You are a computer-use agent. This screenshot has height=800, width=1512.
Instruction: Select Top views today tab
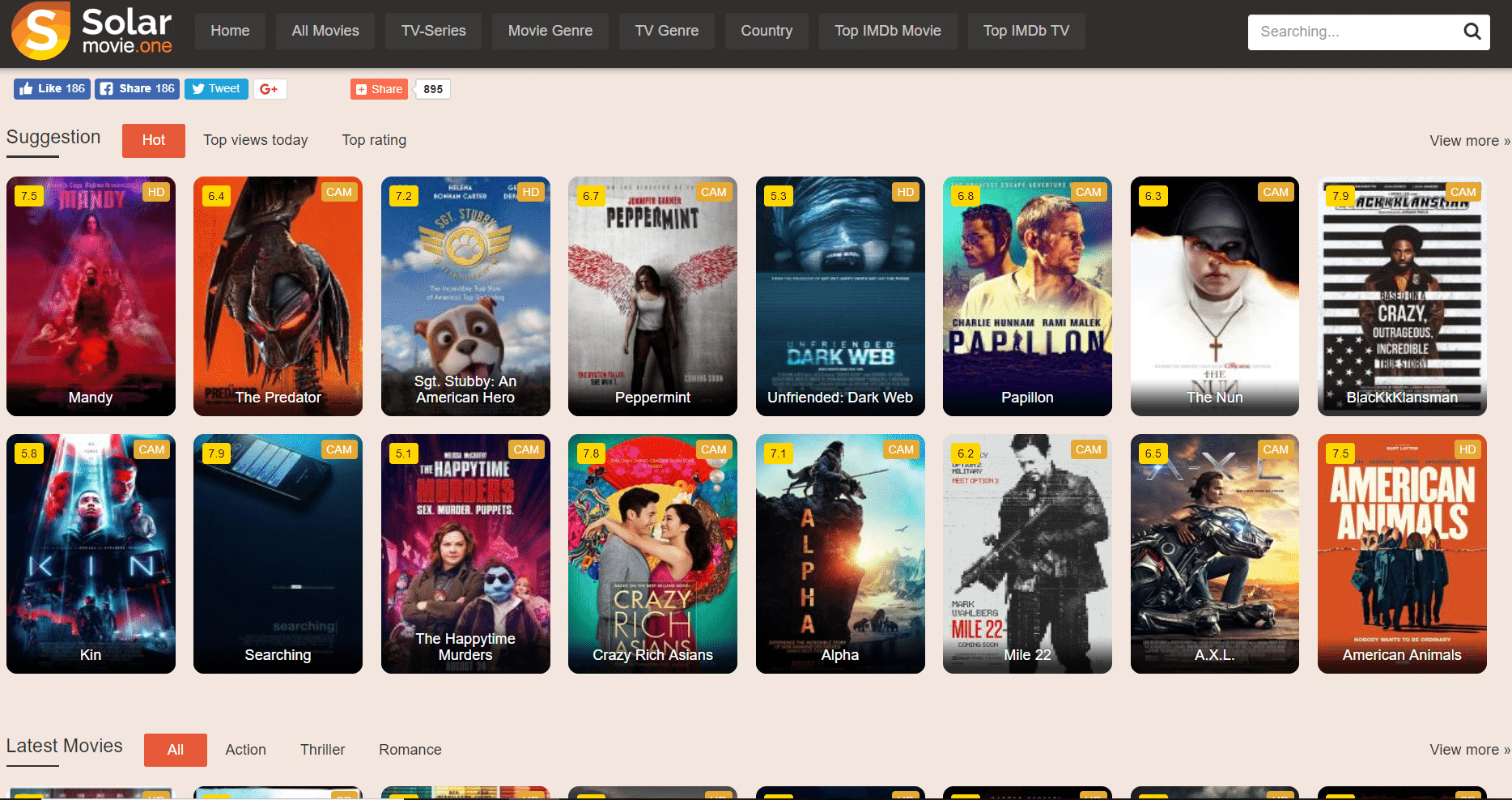pos(256,140)
